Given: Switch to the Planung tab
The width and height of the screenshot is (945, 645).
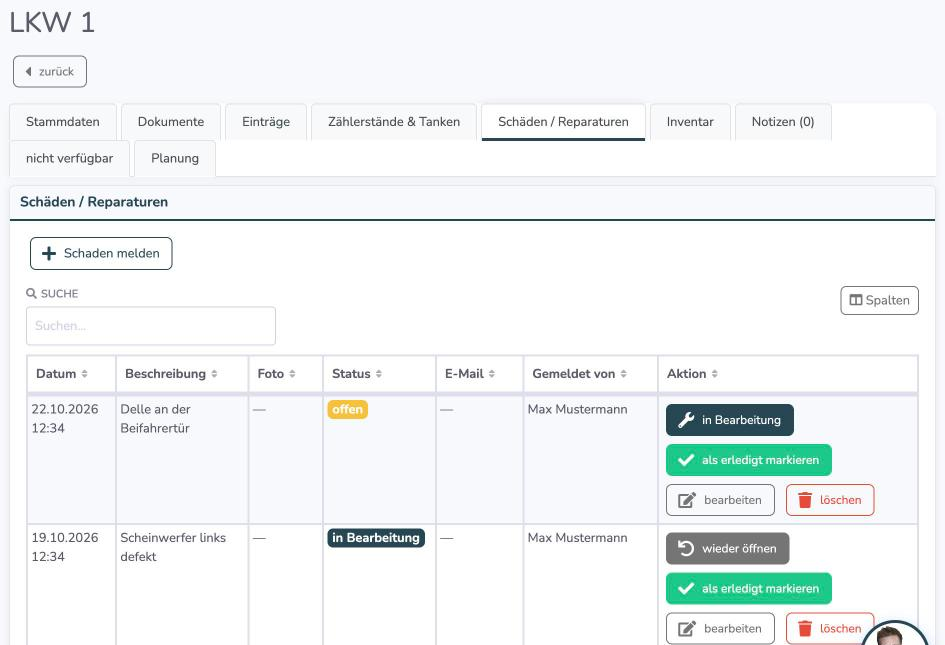Looking at the screenshot, I should click(x=175, y=159).
